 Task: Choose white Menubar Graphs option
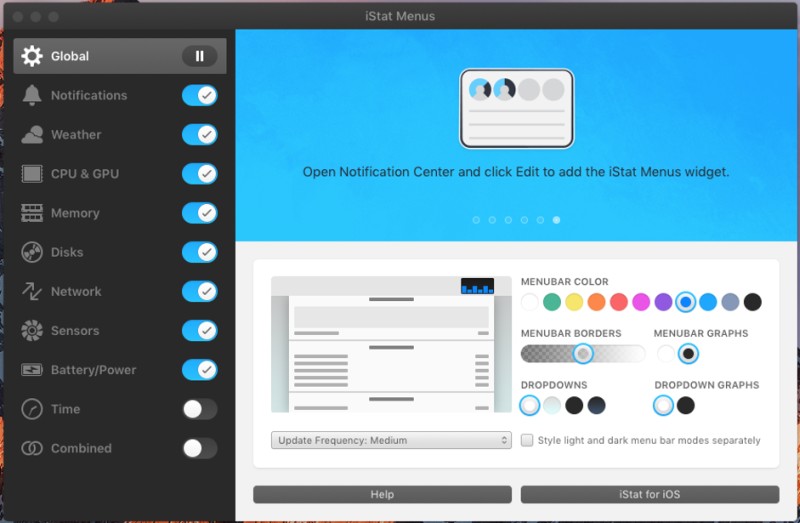666,354
